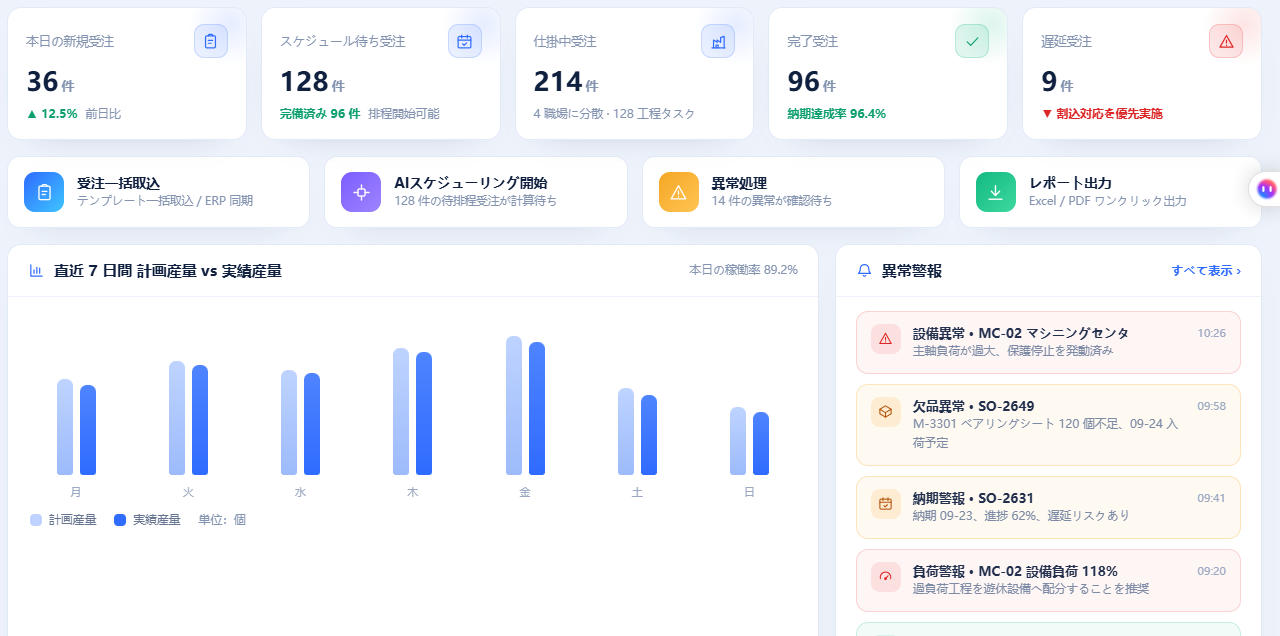Open 欠品異常 • SO-2649 alert
This screenshot has height=636, width=1280.
tap(1048, 425)
